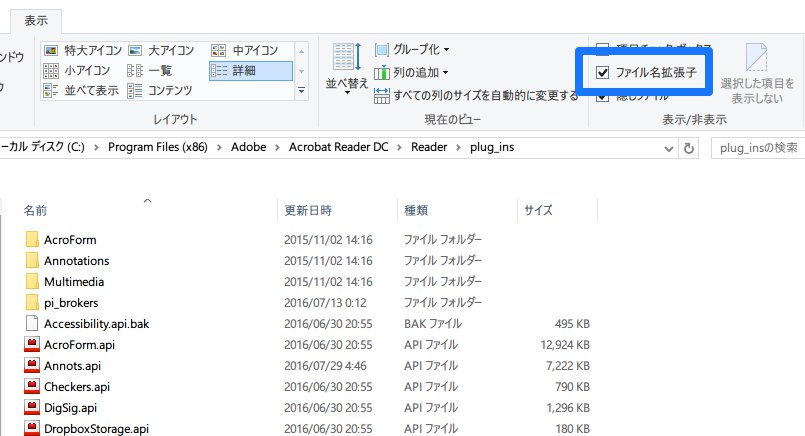Select the AcroForm folder icon

coord(32,239)
